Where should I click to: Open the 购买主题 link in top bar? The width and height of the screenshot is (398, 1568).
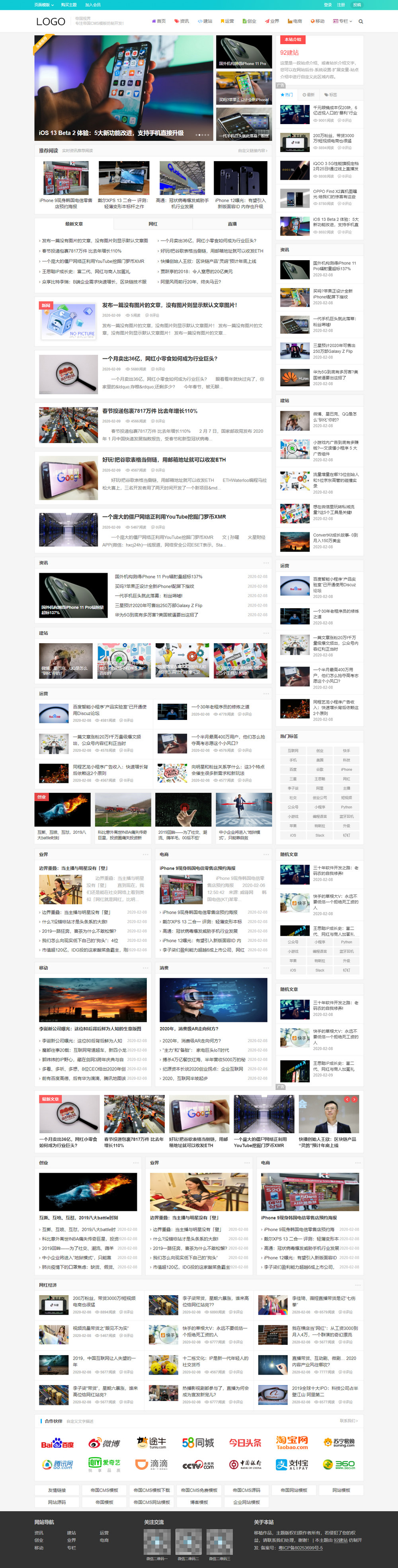[x=69, y=4]
